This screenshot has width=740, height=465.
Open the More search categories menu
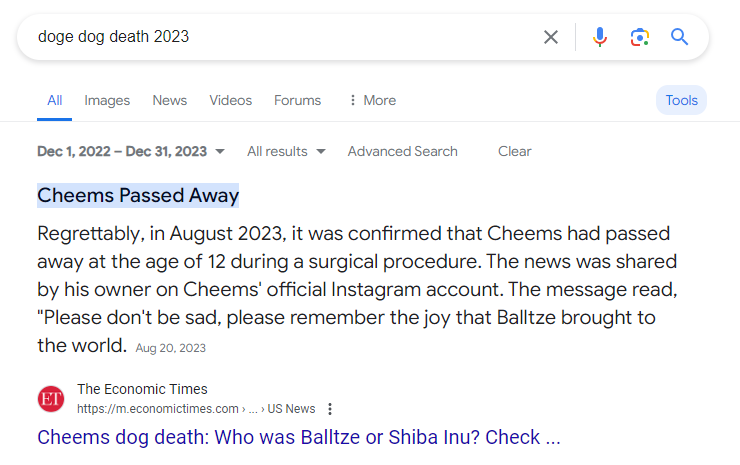point(371,100)
